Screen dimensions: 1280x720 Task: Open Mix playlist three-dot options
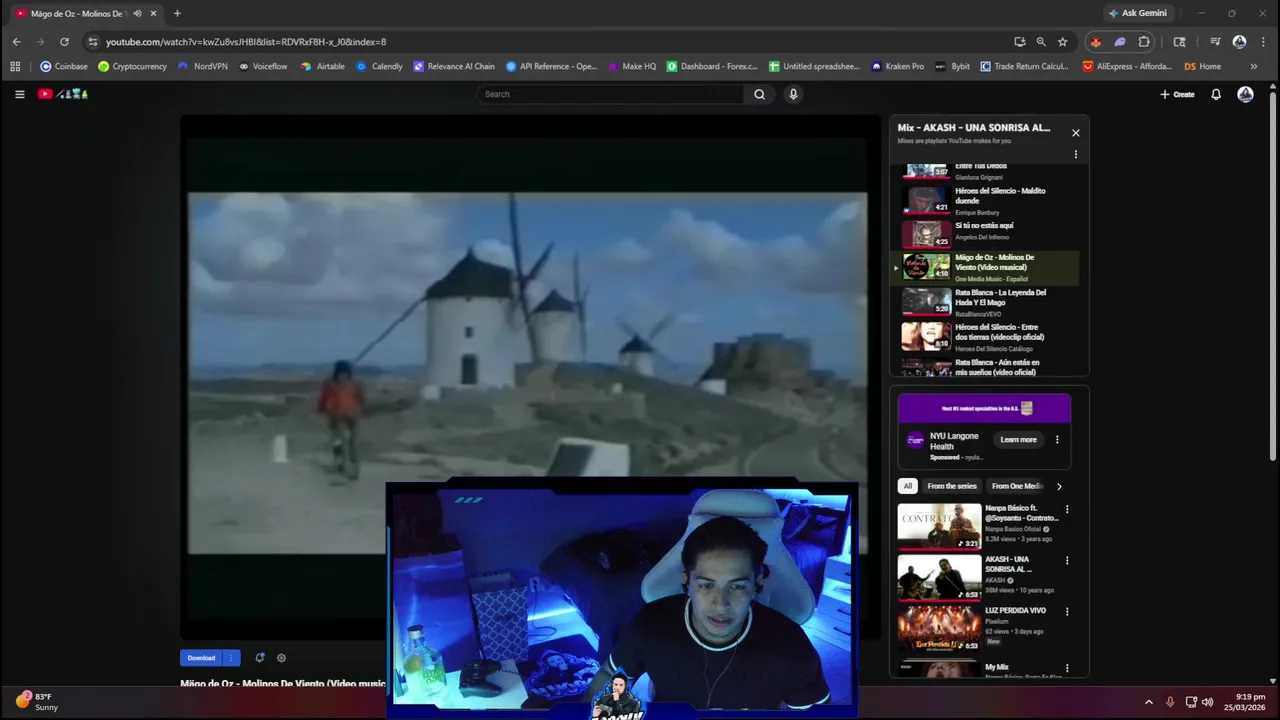(x=1076, y=154)
